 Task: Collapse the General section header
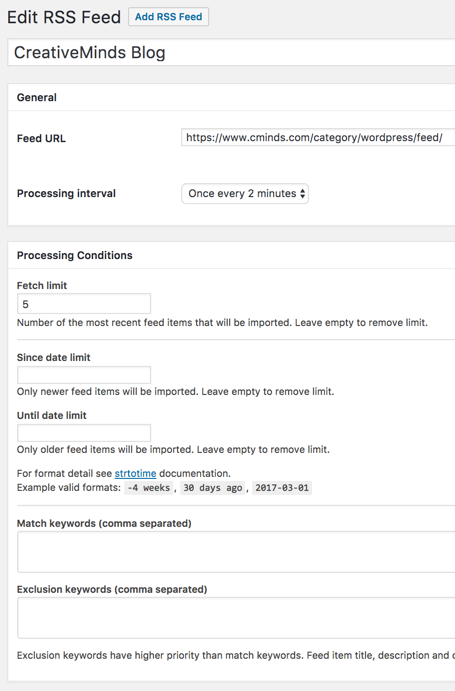(x=231, y=97)
